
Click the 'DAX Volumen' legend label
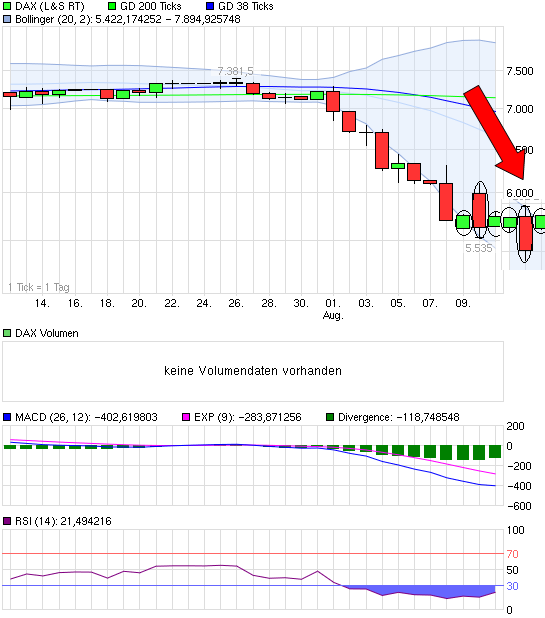[x=47, y=333]
